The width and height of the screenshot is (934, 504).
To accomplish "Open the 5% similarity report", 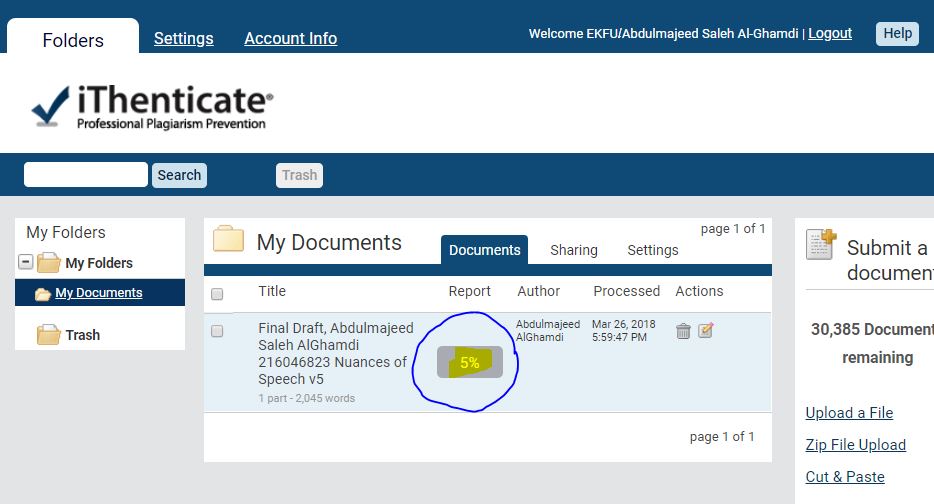I will [x=470, y=362].
